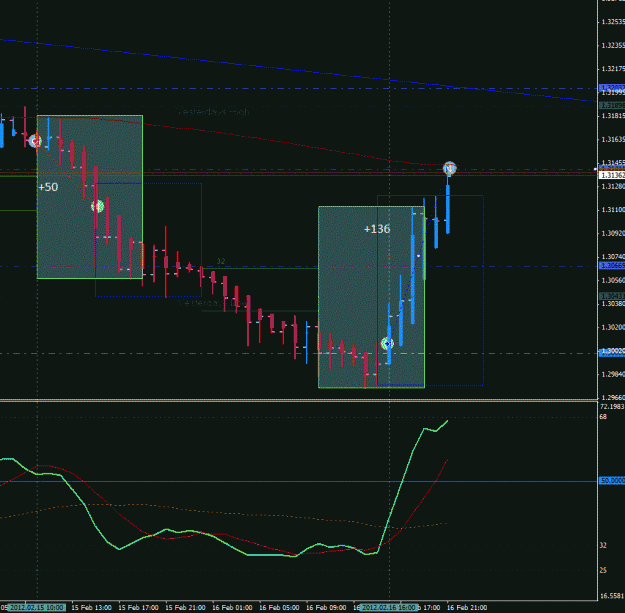Click the 1.30560 price scale value
Viewport: 625px width, 613px height.
click(613, 280)
